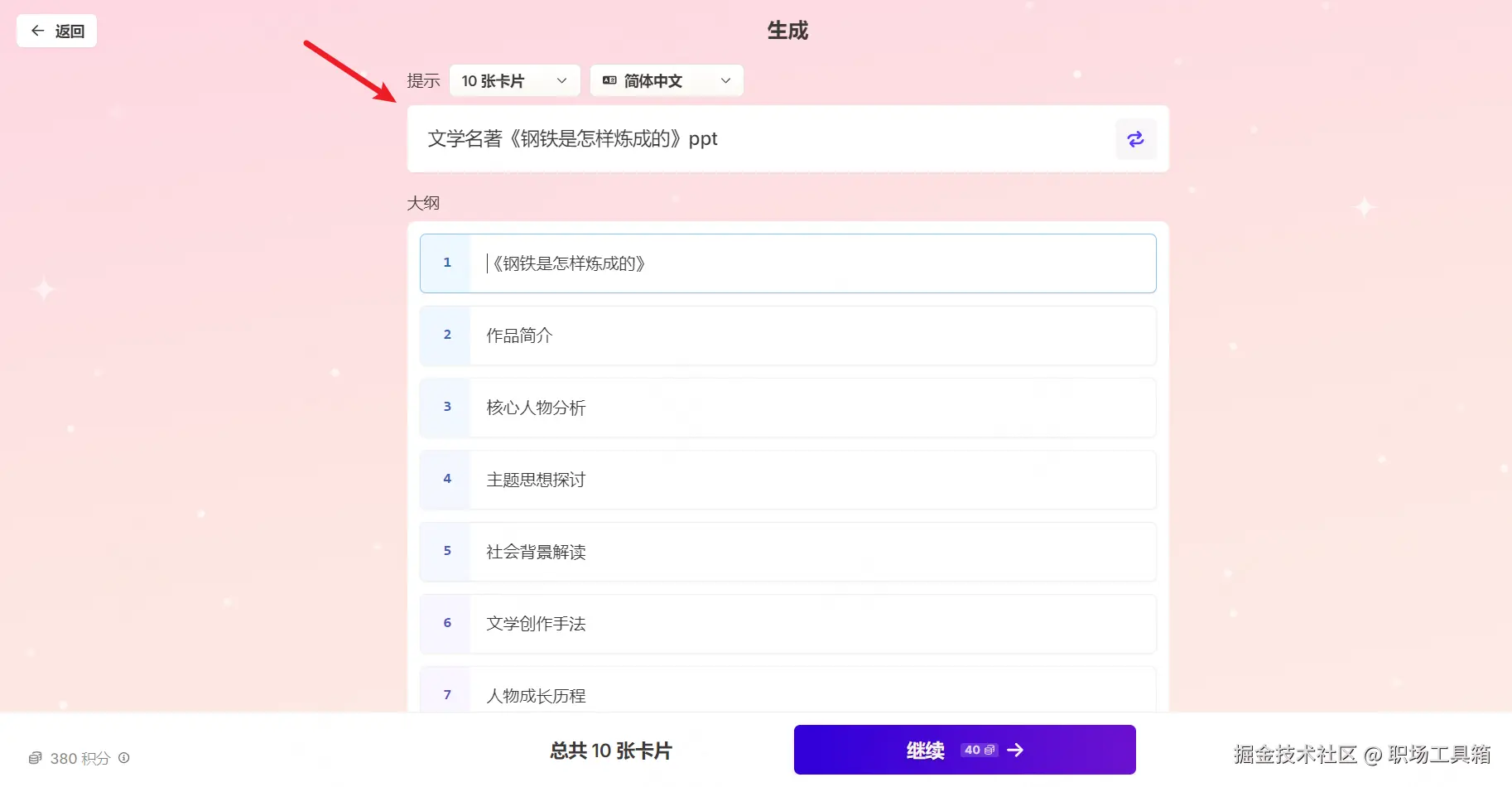The image size is (1512, 787).
Task: Click the 380 积分 credits text
Action: pos(80,758)
